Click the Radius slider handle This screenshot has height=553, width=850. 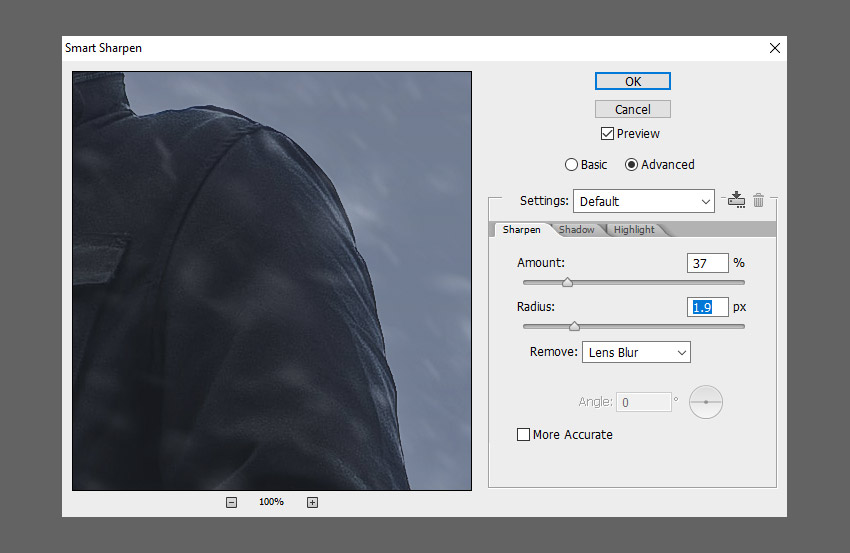(574, 326)
